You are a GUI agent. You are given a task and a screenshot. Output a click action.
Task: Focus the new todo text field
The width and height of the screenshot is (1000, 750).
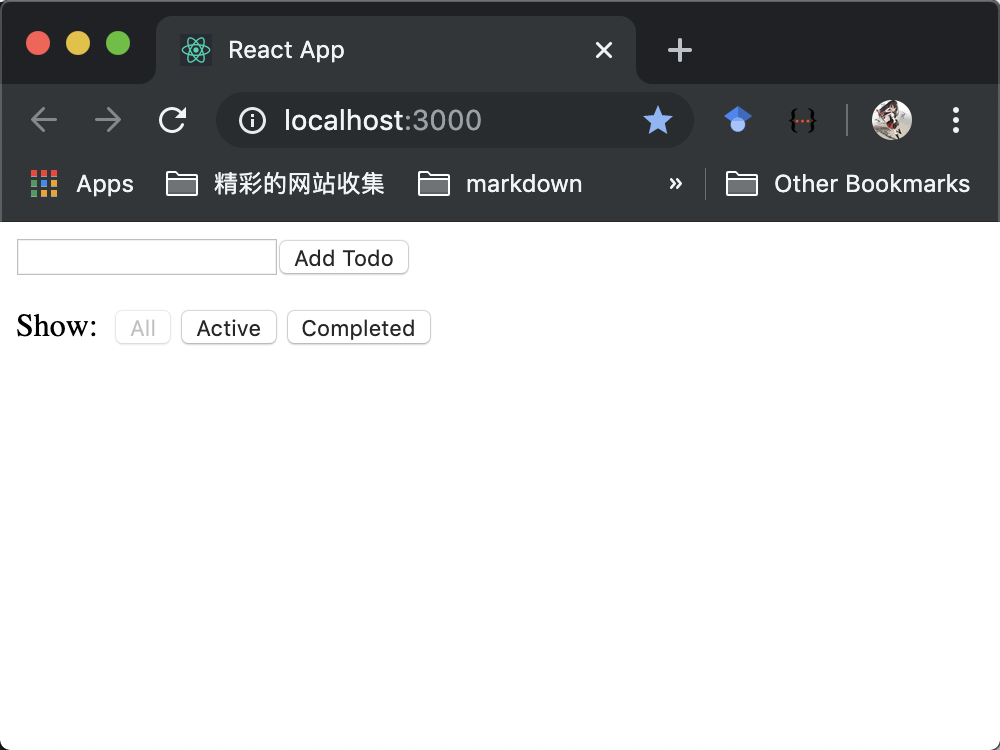click(x=147, y=257)
